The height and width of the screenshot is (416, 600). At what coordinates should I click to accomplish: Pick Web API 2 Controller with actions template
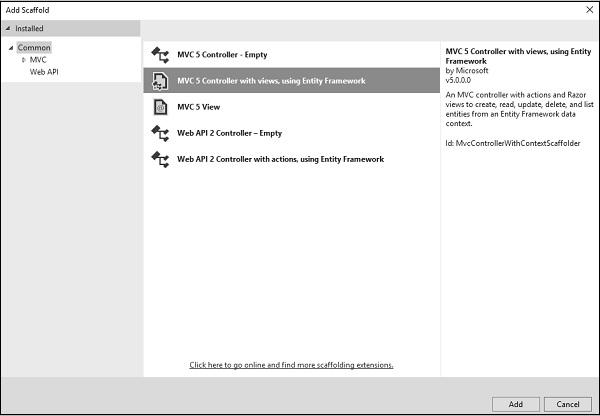(x=280, y=158)
